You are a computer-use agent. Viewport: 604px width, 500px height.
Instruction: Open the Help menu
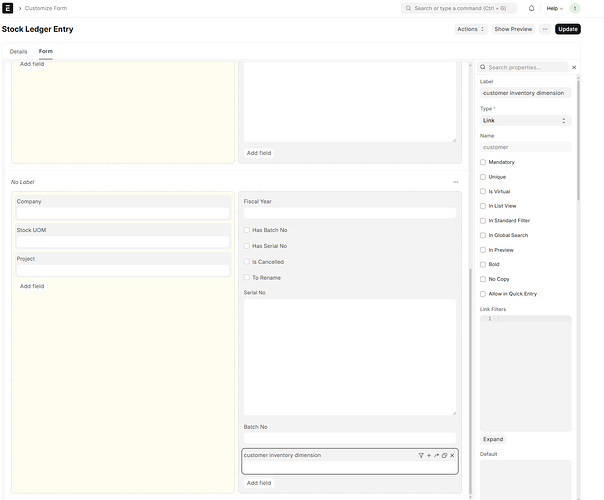point(554,8)
